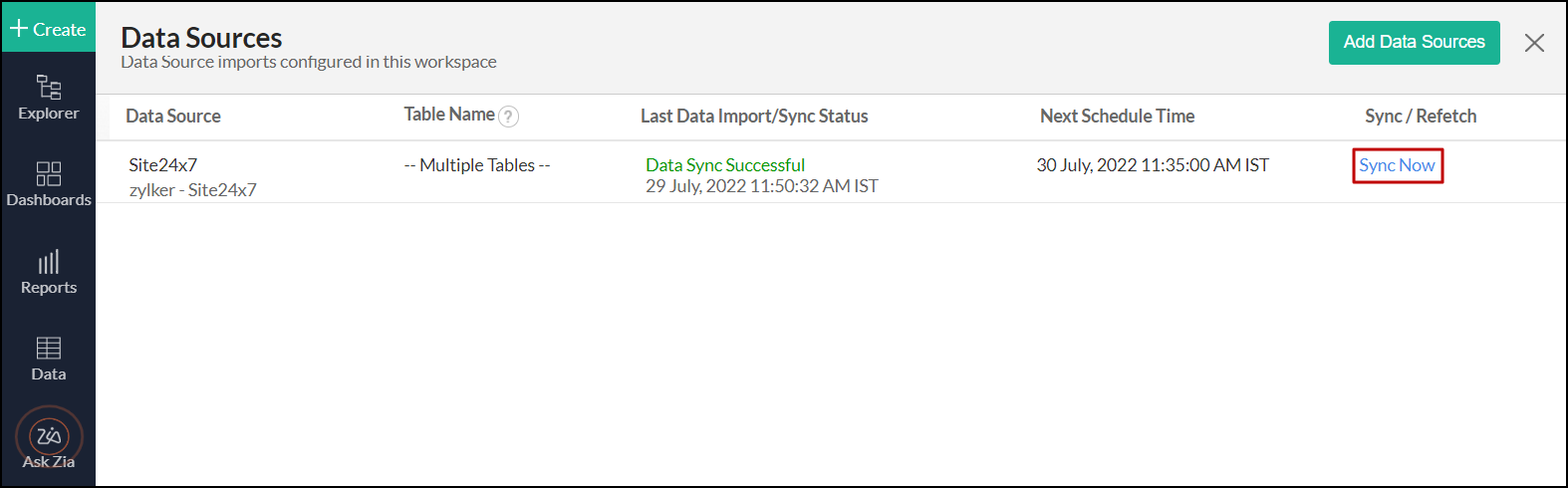Click the Add Data Sources button

pos(1414,42)
